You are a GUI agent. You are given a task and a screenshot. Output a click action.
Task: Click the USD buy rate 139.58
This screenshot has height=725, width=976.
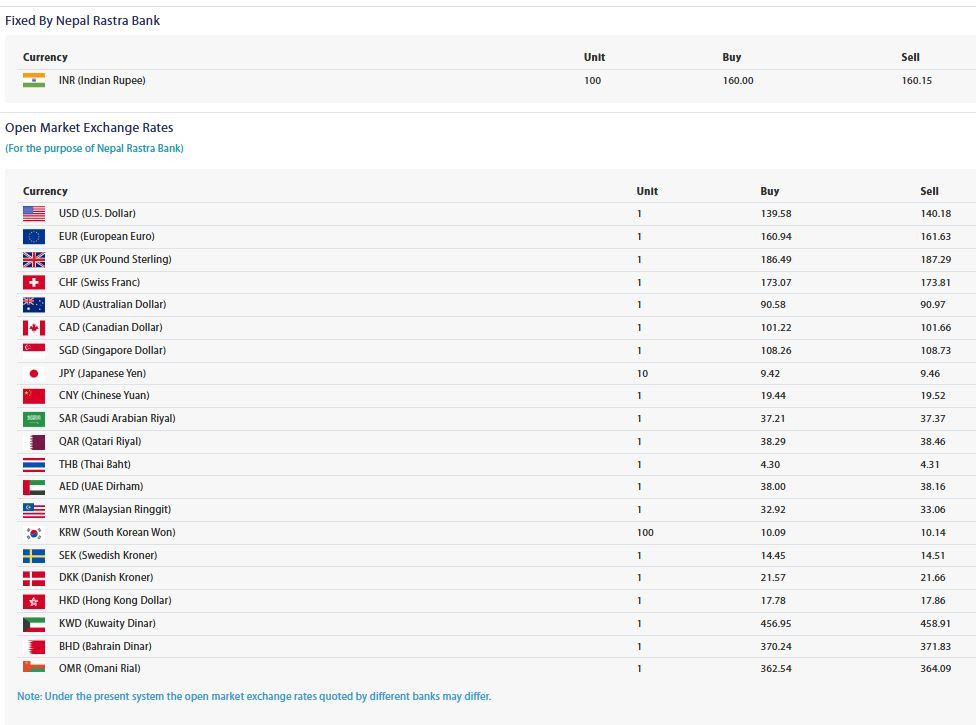click(x=776, y=213)
